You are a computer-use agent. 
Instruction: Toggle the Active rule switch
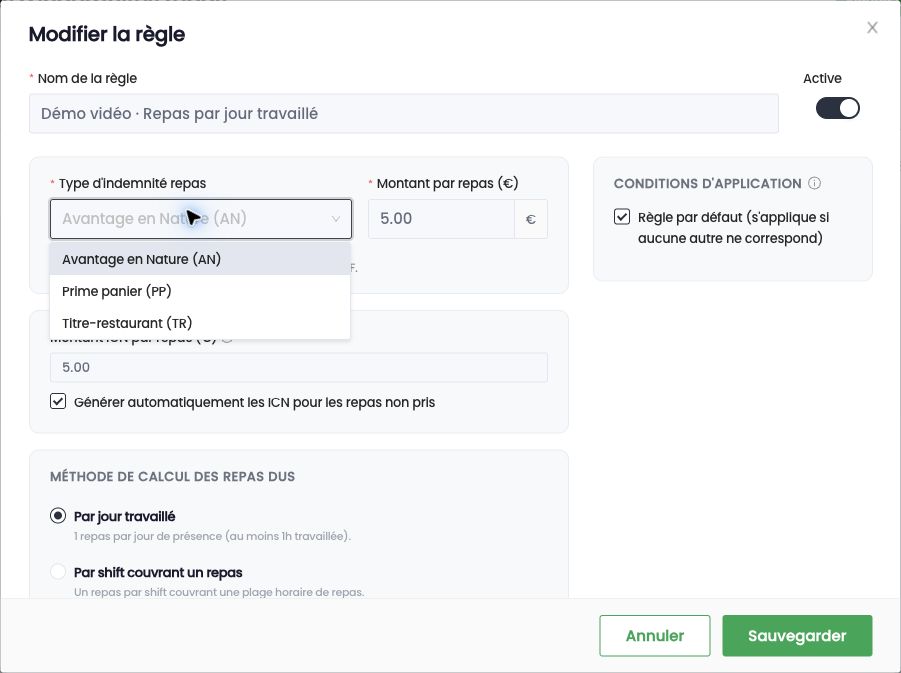click(x=837, y=108)
